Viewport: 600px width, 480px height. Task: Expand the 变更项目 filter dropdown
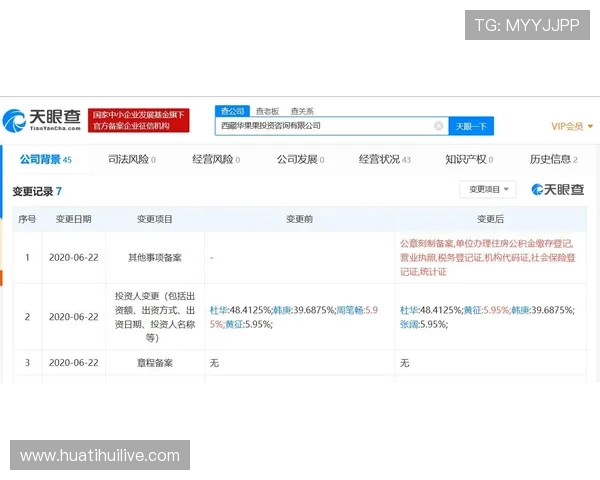pos(488,189)
